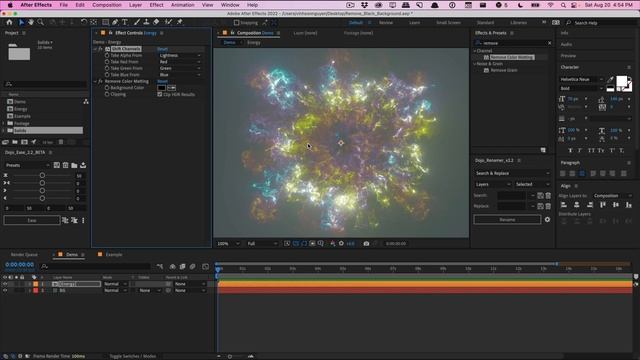Click the white fill color swatch
The image size is (640, 360).
click(621, 81)
